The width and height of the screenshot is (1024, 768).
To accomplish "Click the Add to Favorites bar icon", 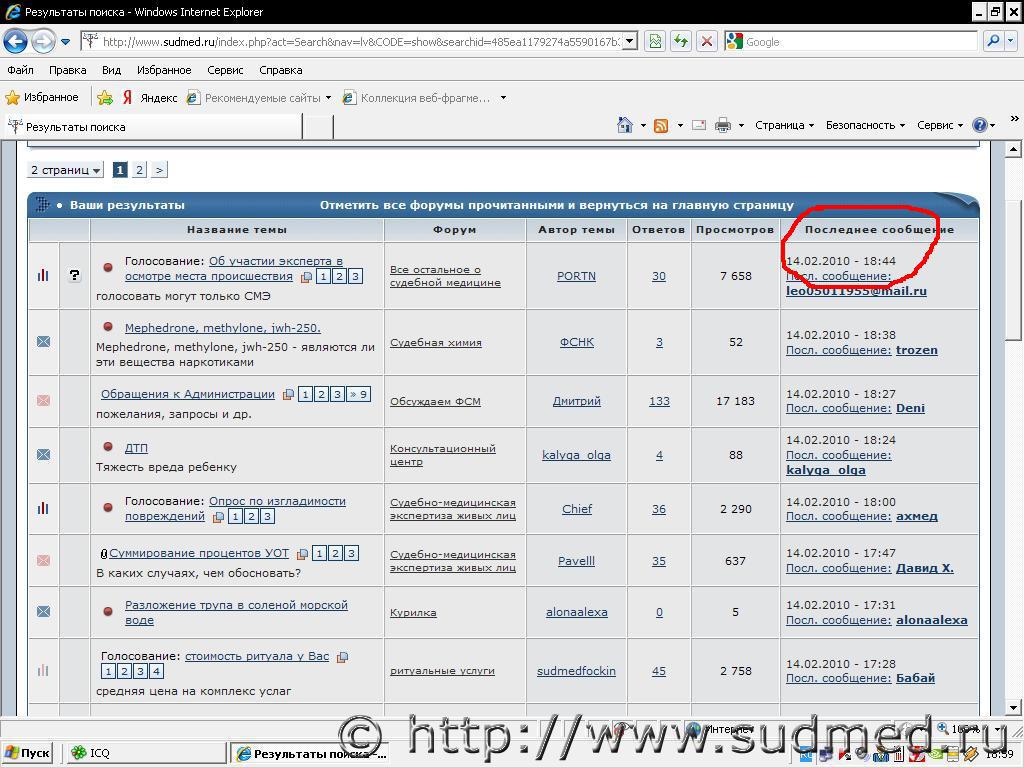I will click(105, 98).
